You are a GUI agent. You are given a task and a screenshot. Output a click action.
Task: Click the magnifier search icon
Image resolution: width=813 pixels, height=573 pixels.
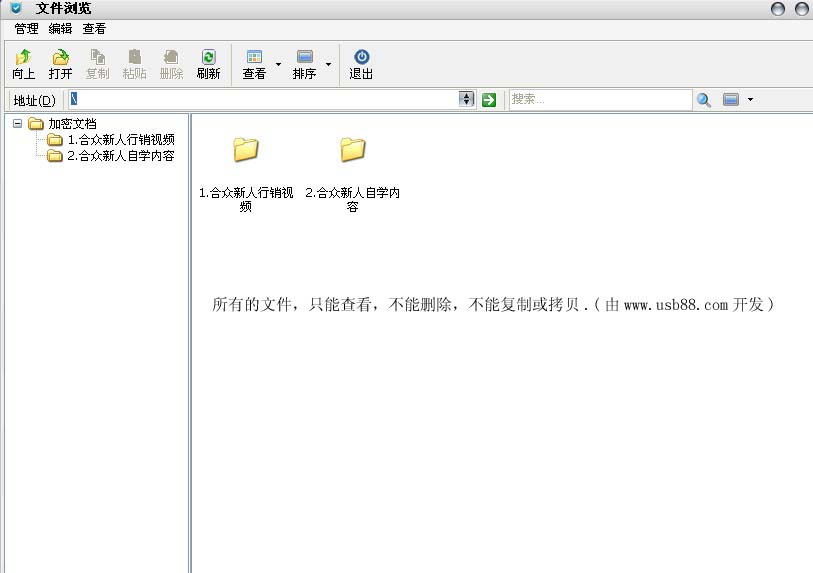704,100
